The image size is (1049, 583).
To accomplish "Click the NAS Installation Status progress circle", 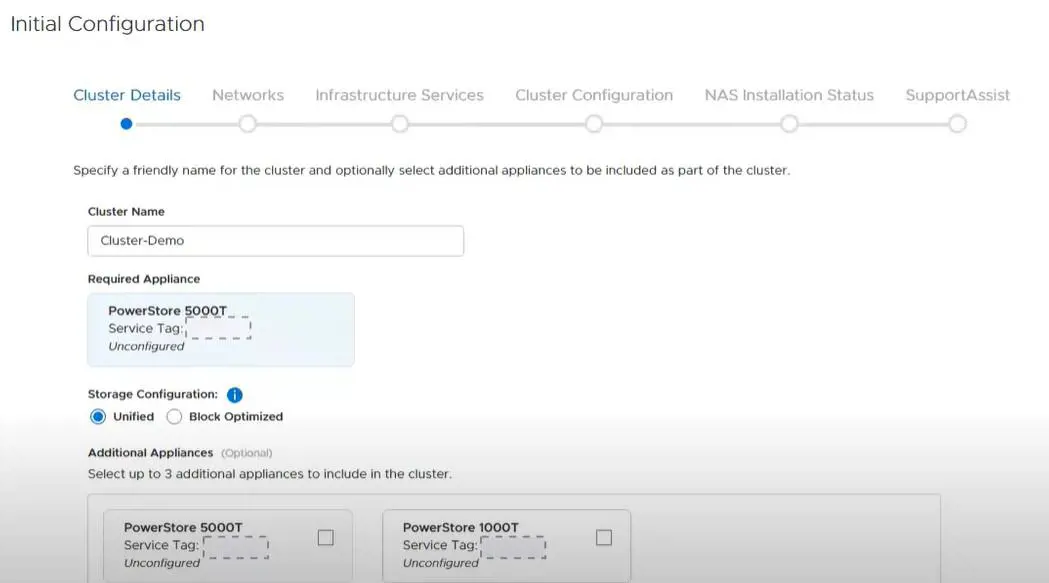I will click(789, 124).
